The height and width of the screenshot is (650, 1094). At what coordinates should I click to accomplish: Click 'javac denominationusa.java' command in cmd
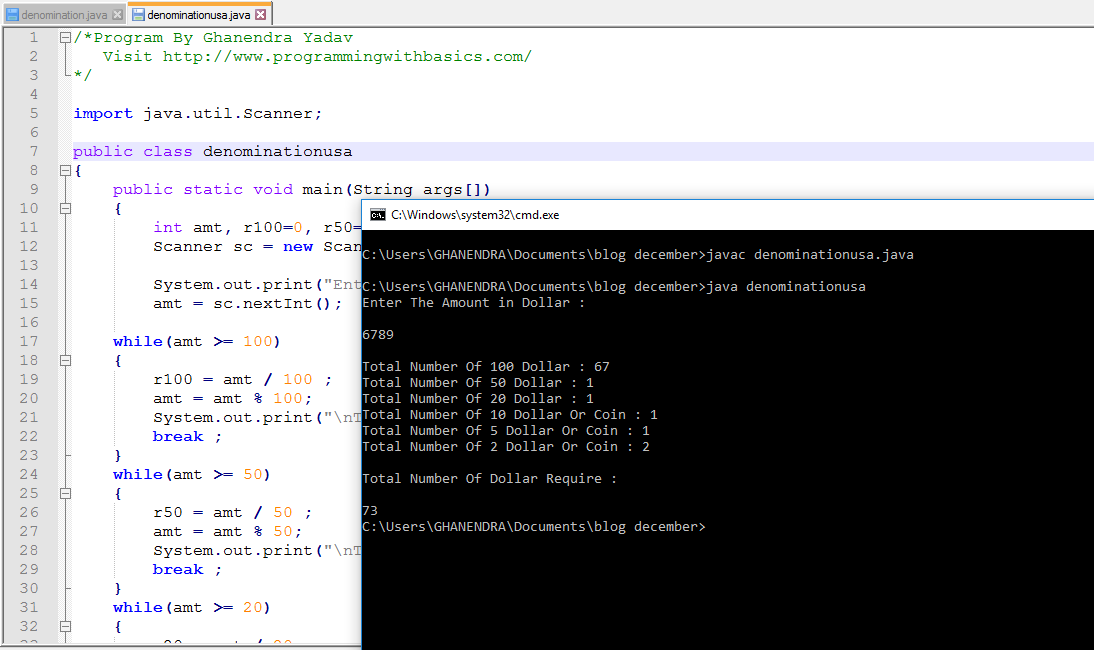(810, 255)
